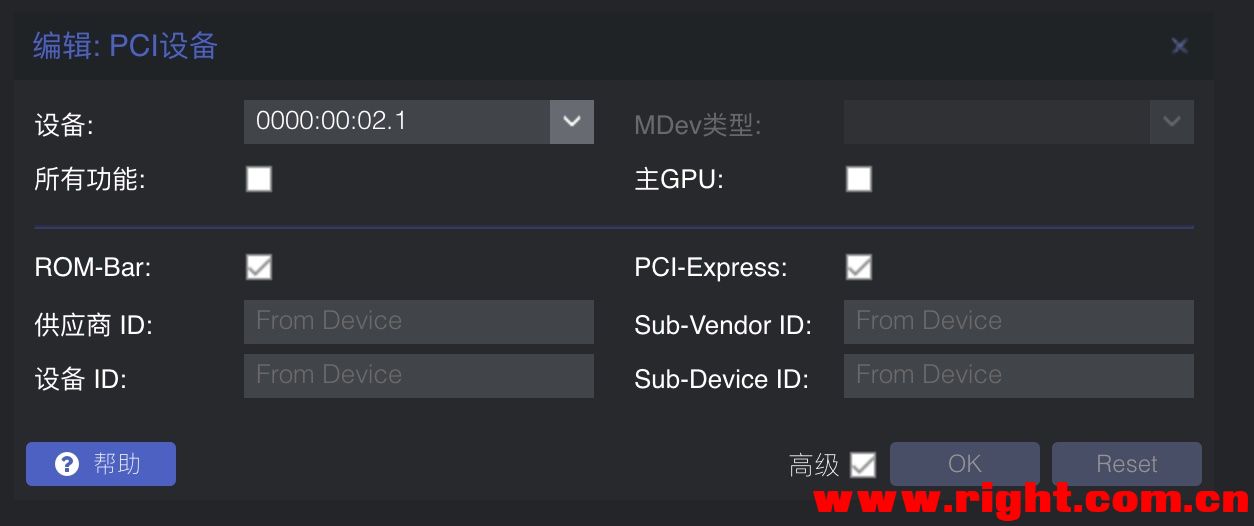Uncheck the PCI-Express checkbox
The image size is (1254, 526).
click(859, 267)
